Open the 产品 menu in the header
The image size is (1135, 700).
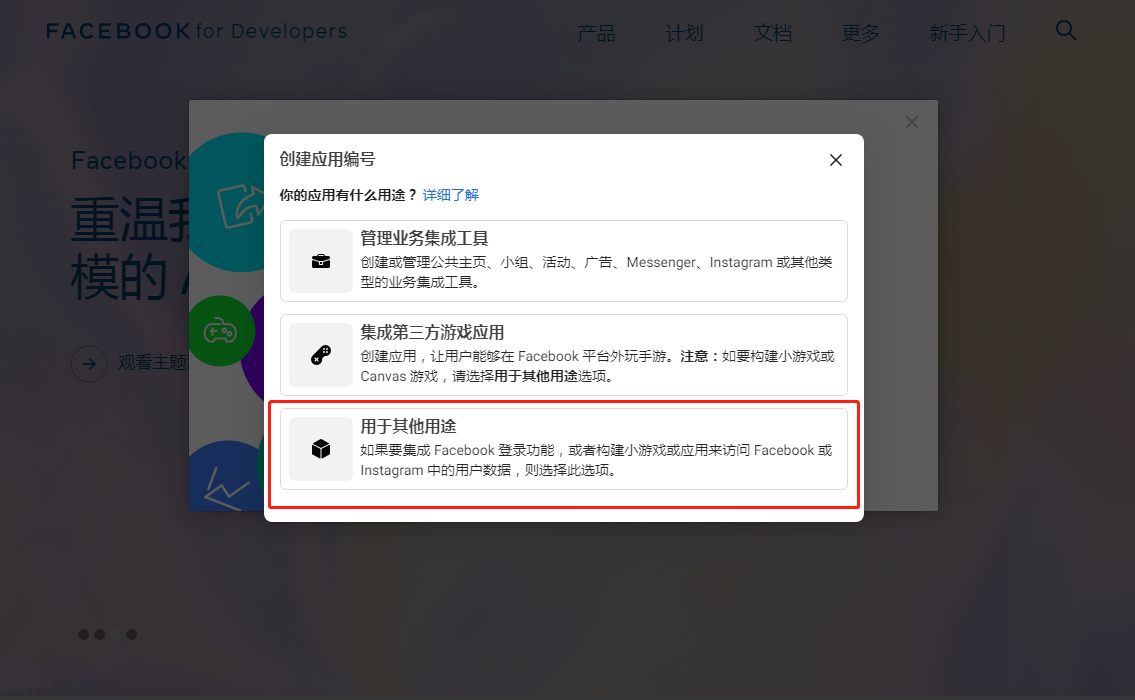596,33
